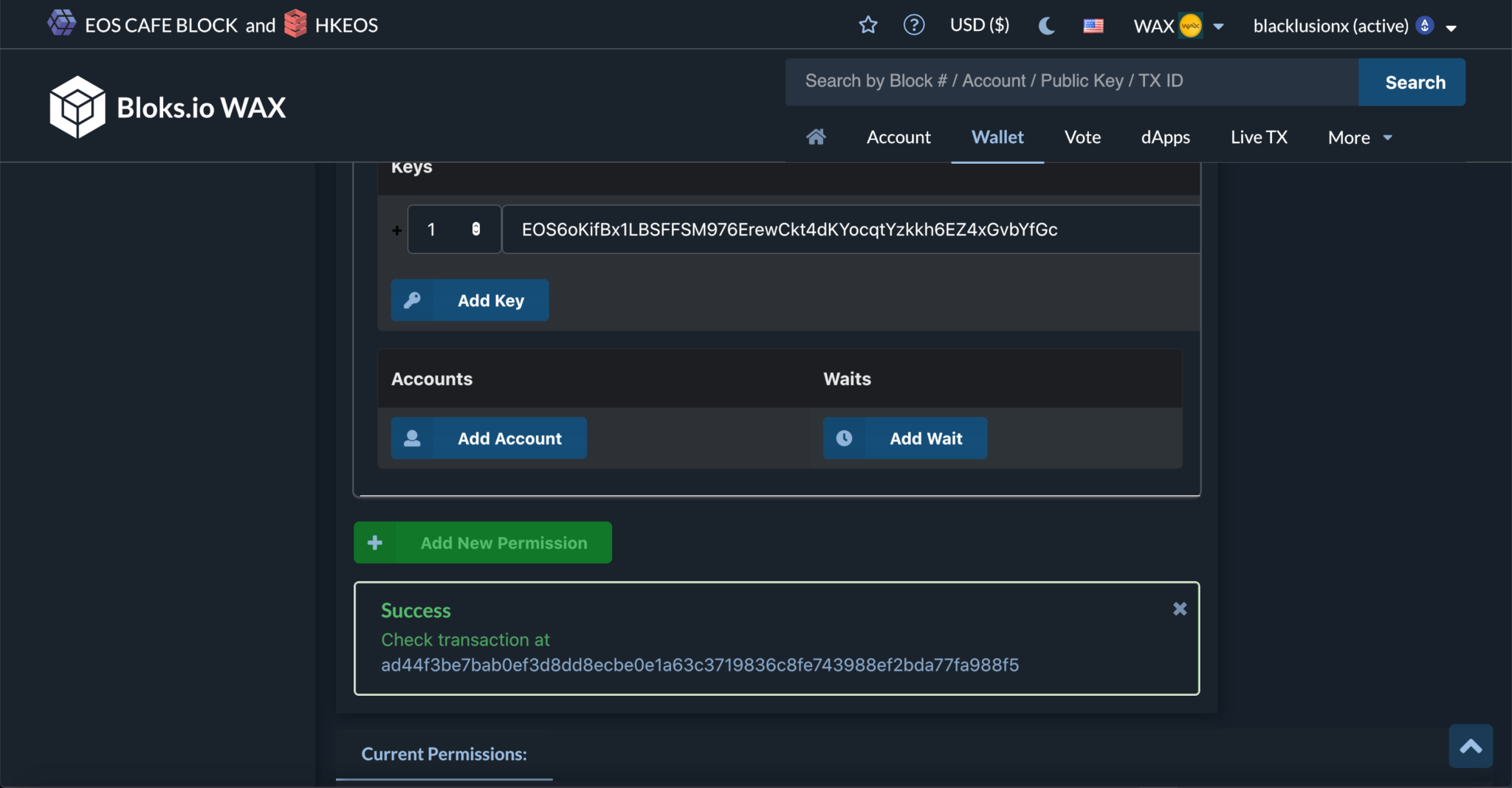Click the plus icon on Add New Permission
Viewport: 1512px width, 788px height.
pos(375,542)
